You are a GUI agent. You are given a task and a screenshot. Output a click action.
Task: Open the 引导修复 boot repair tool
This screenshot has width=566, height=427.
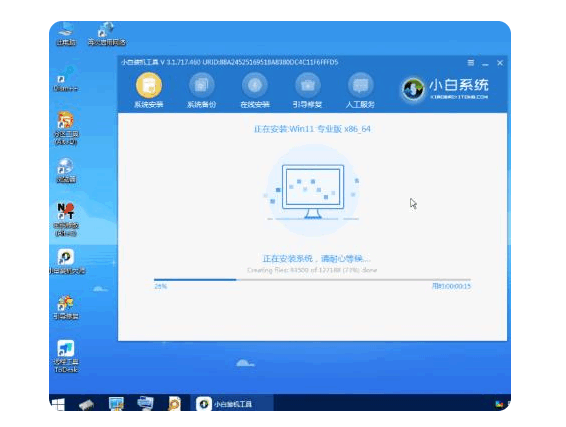(308, 86)
